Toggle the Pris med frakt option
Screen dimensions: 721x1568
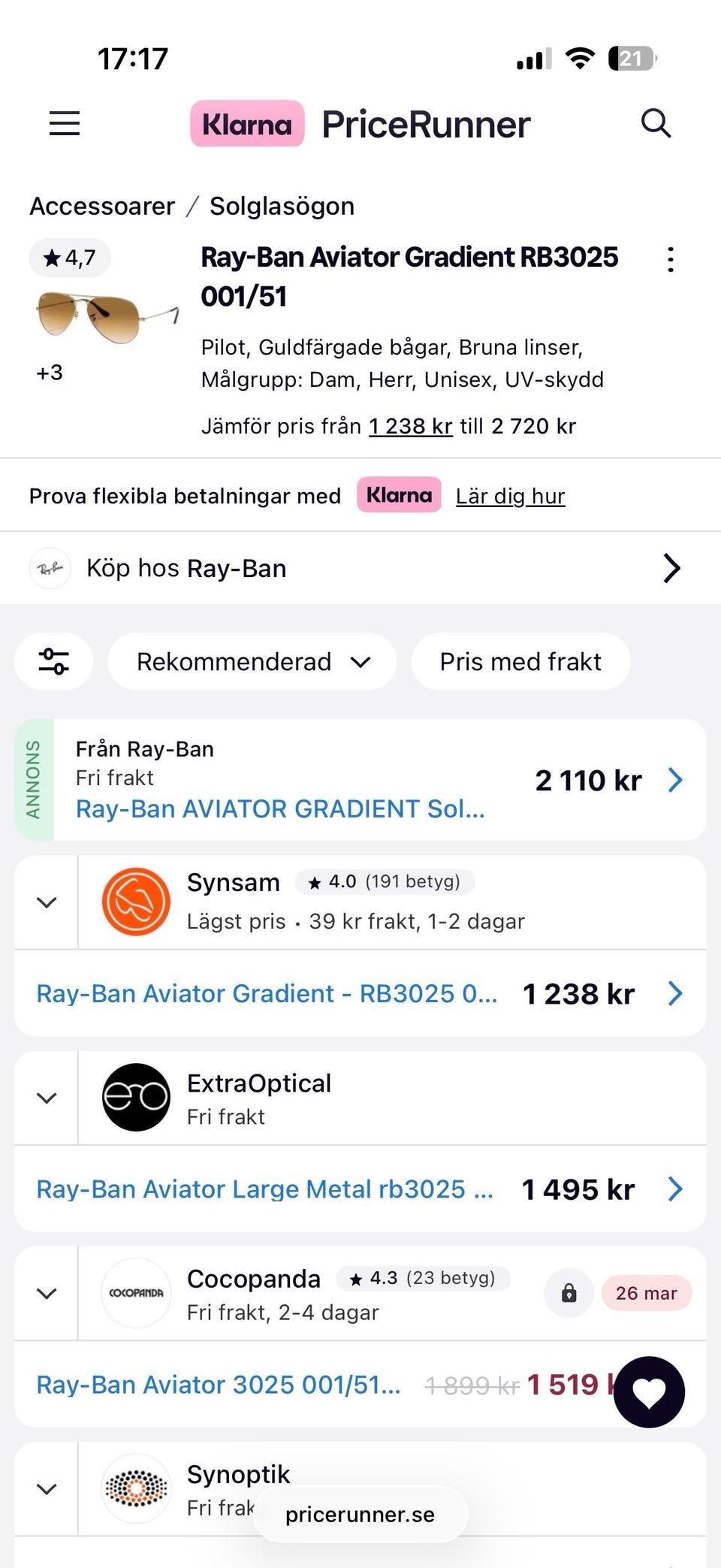(520, 661)
